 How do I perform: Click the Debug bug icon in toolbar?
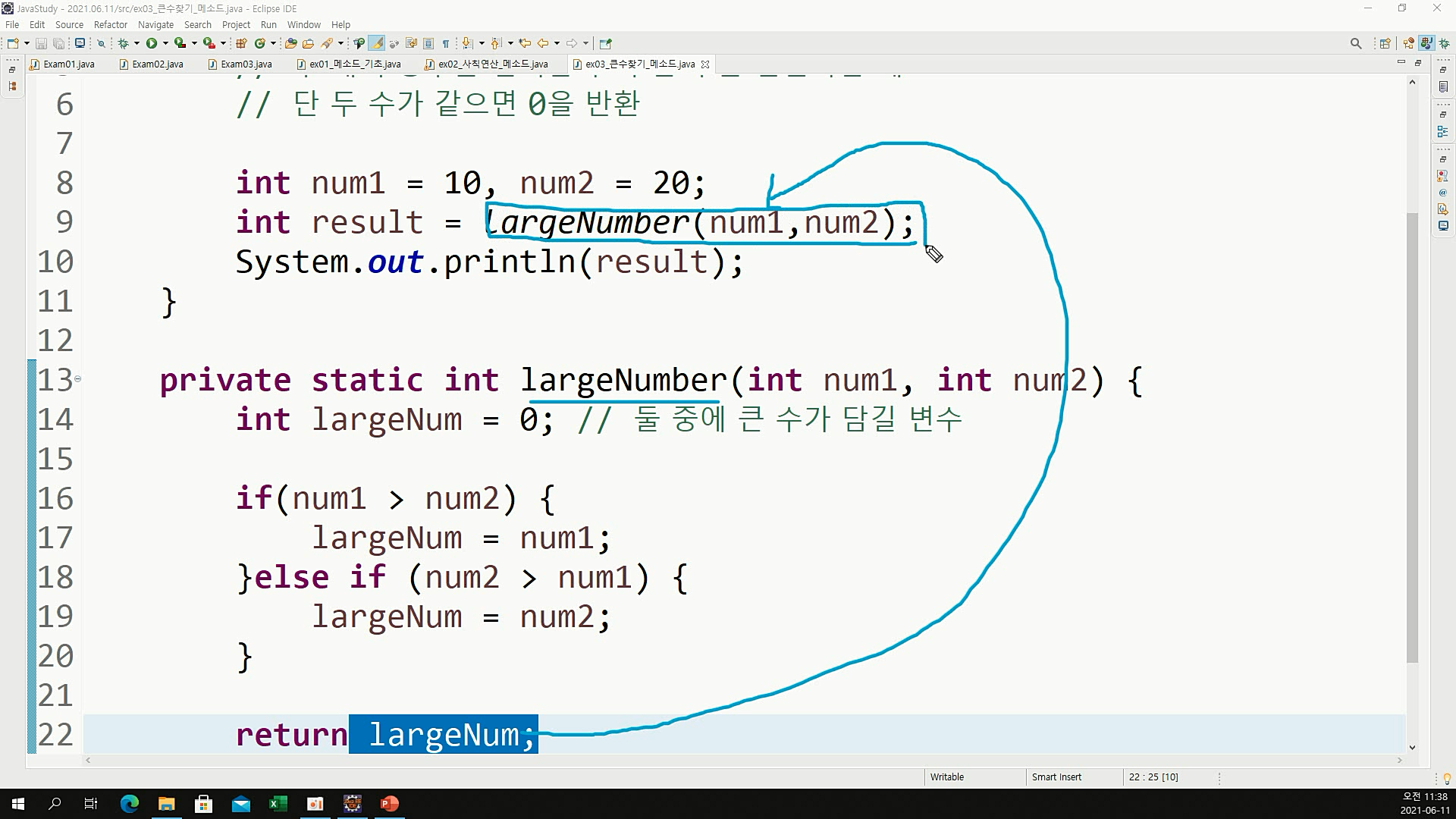point(123,43)
